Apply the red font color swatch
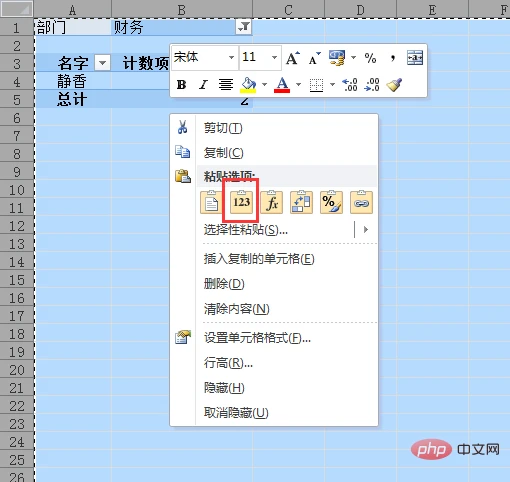510x482 pixels. 282,85
